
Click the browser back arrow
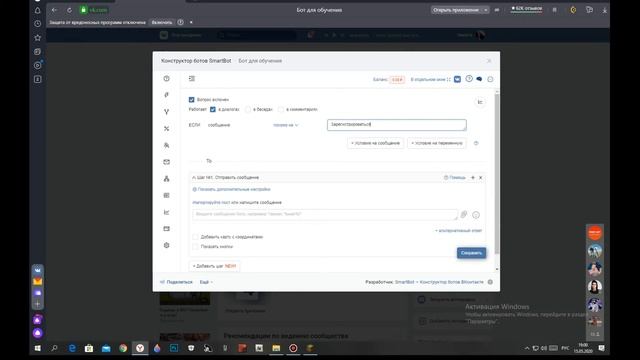click(54, 10)
